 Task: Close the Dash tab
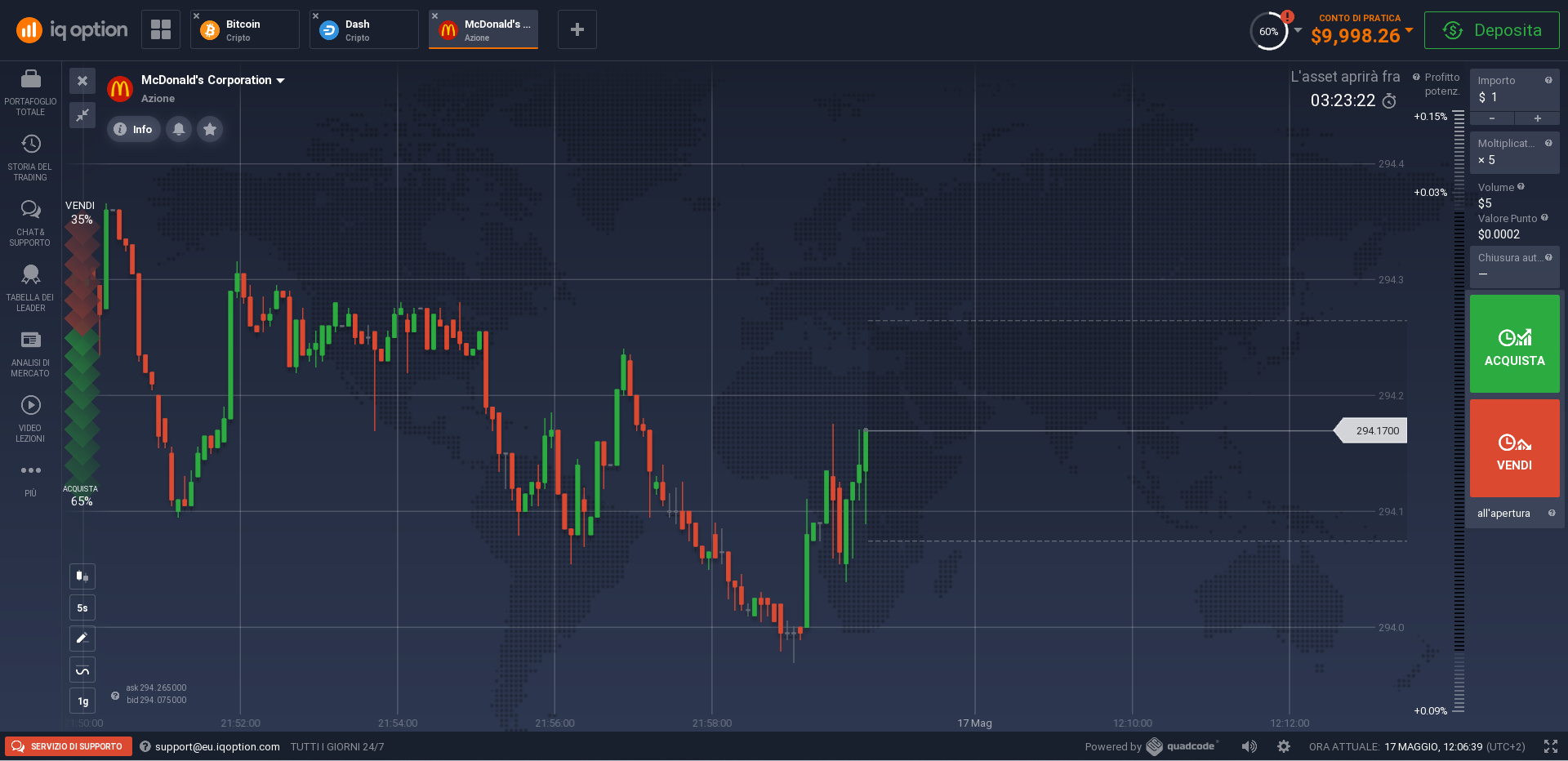point(315,16)
